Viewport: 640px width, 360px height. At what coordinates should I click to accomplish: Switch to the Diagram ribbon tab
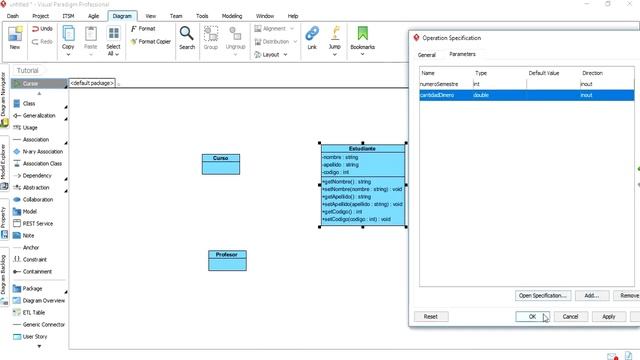(x=122, y=16)
